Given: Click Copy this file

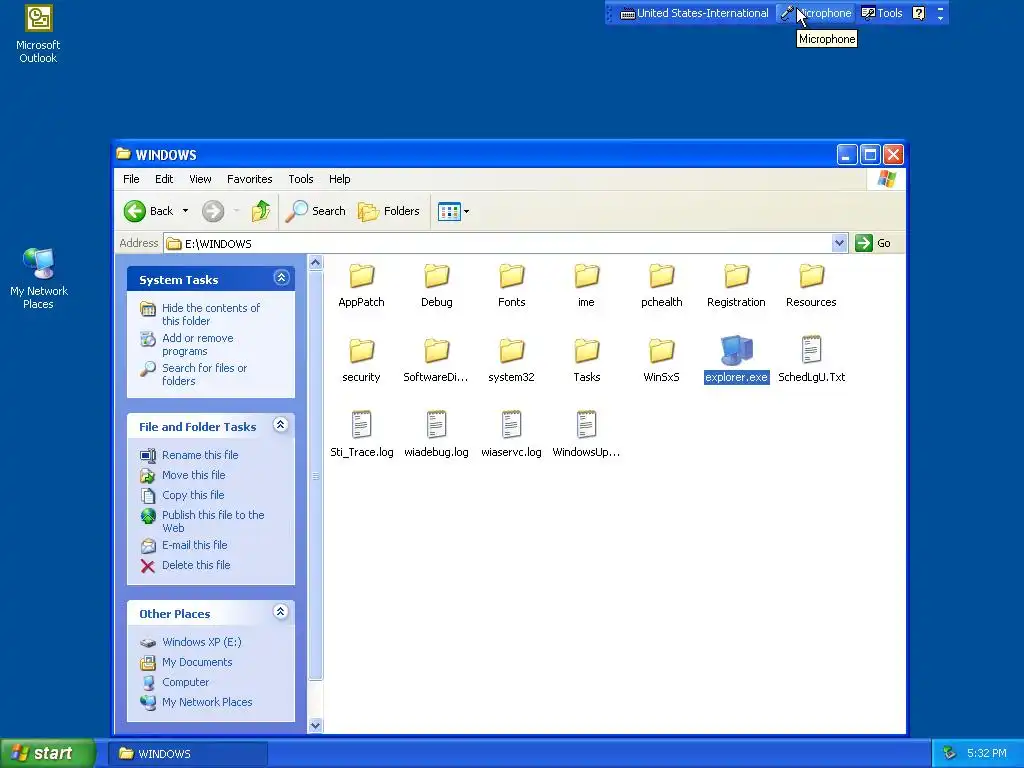Looking at the screenshot, I should pyautogui.click(x=193, y=495).
